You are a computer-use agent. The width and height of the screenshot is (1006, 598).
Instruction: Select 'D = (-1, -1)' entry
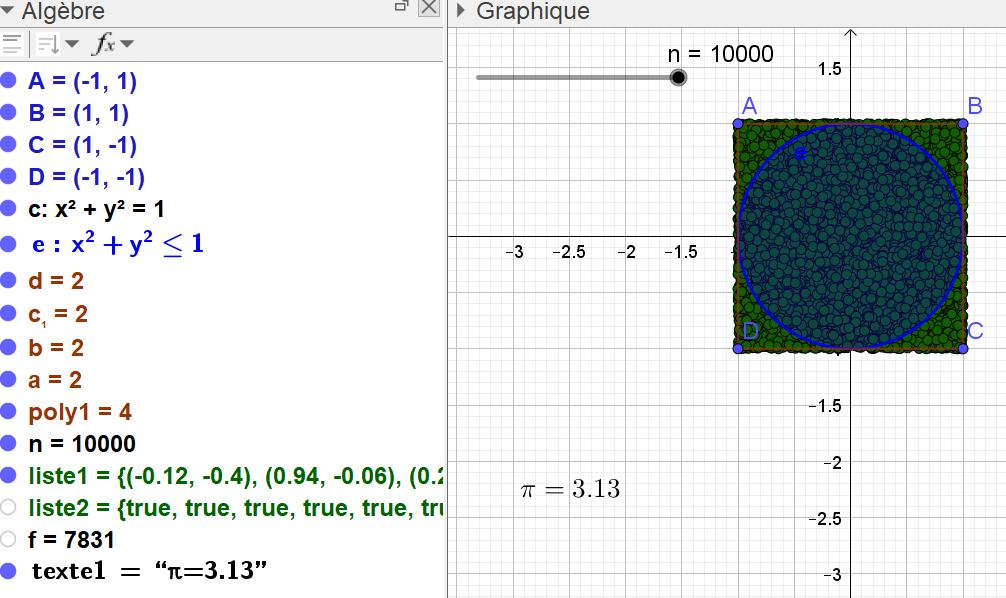[87, 177]
